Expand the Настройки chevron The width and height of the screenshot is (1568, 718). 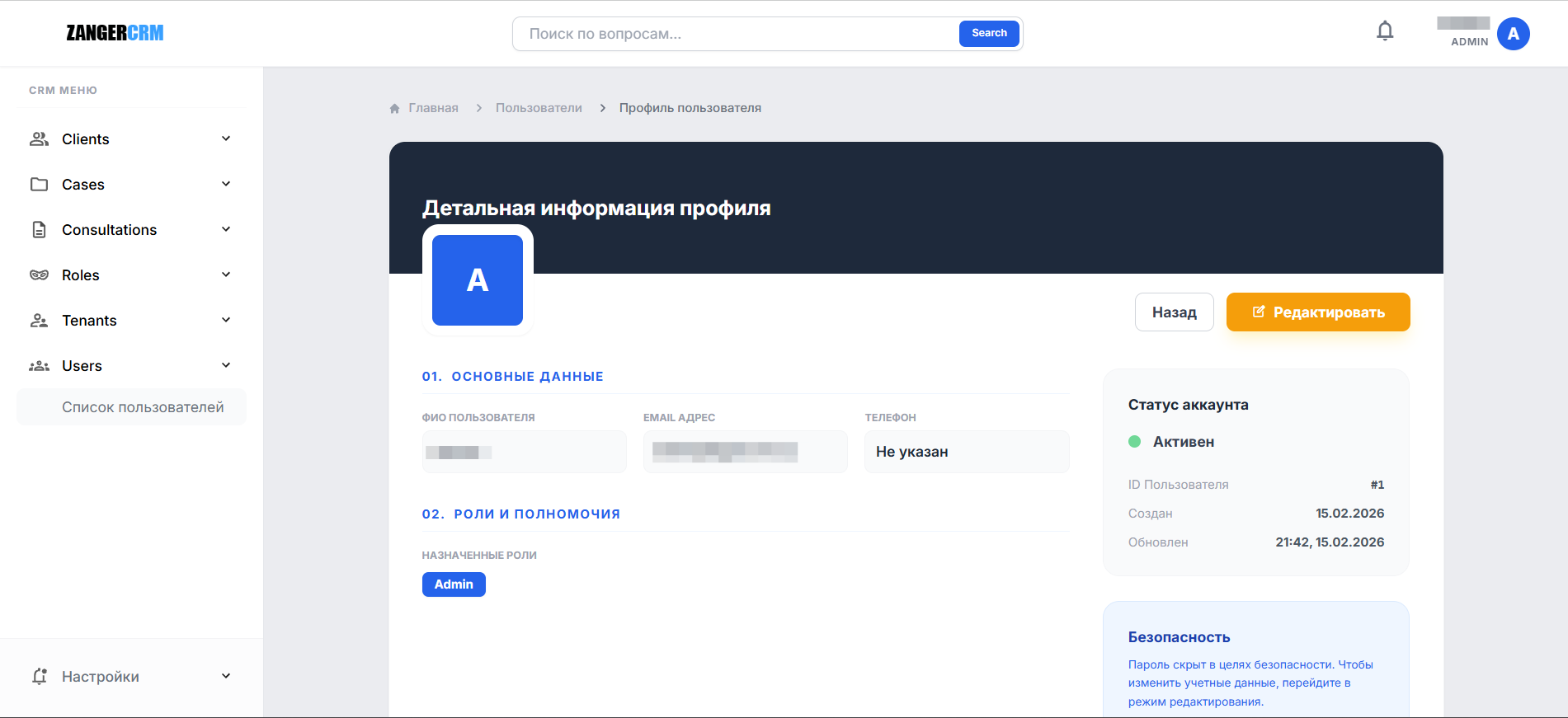point(226,676)
